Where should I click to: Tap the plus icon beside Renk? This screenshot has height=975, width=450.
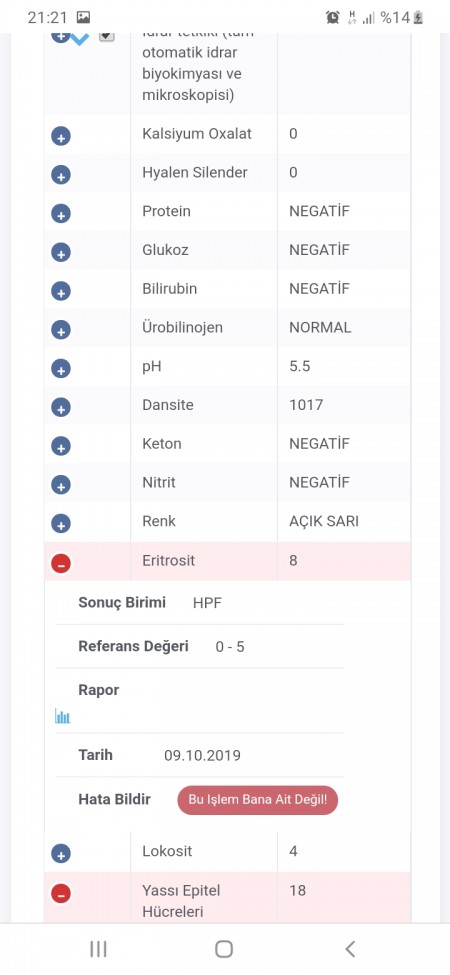pyautogui.click(x=61, y=524)
